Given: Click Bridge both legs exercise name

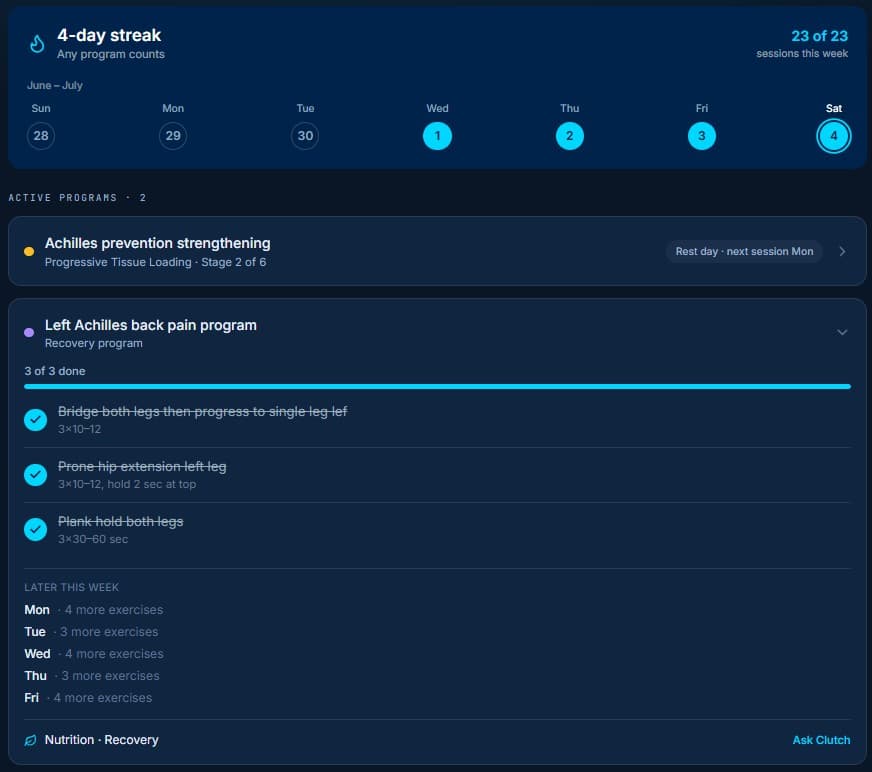Looking at the screenshot, I should click(202, 412).
